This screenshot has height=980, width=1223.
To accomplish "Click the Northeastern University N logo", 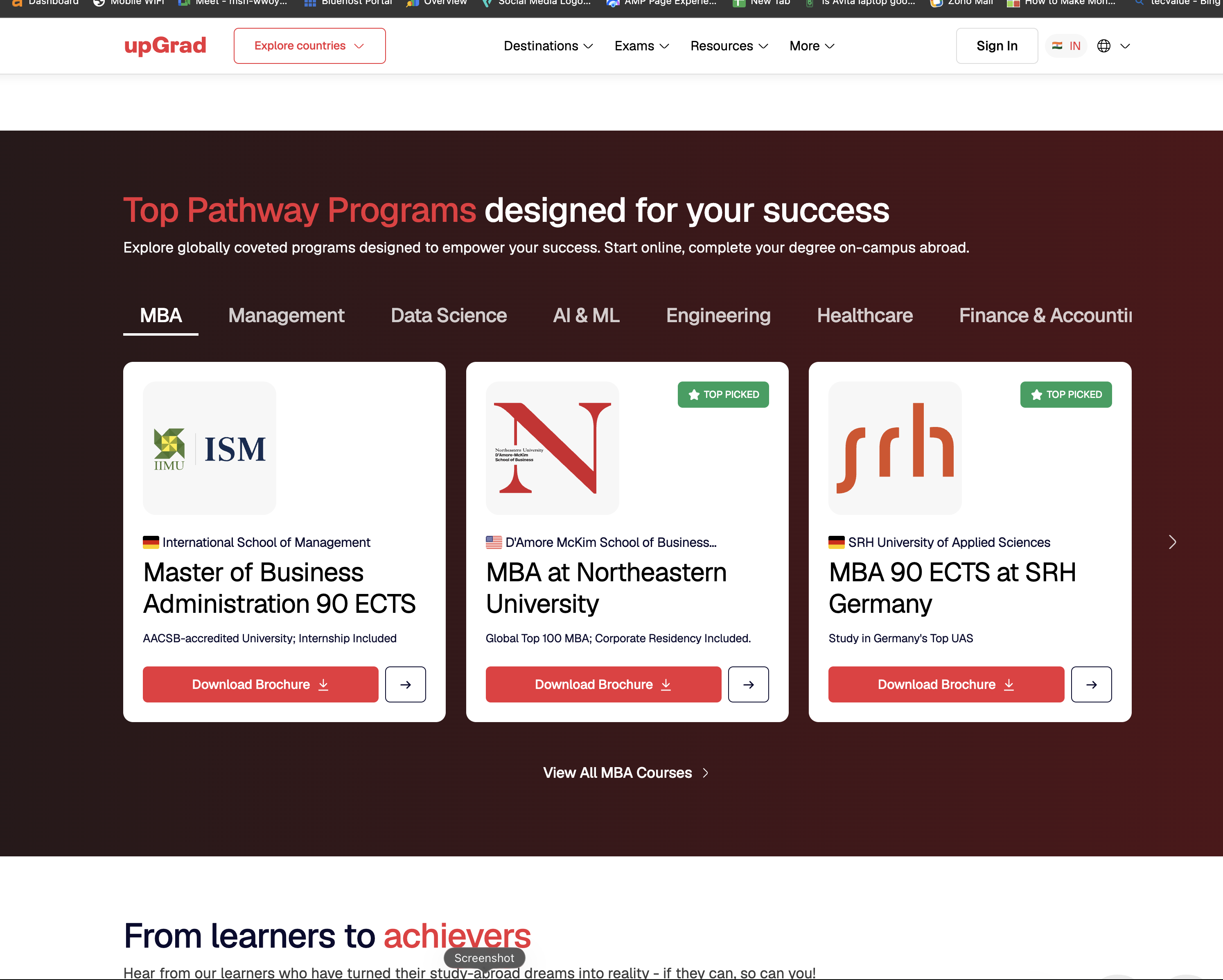I will [552, 448].
